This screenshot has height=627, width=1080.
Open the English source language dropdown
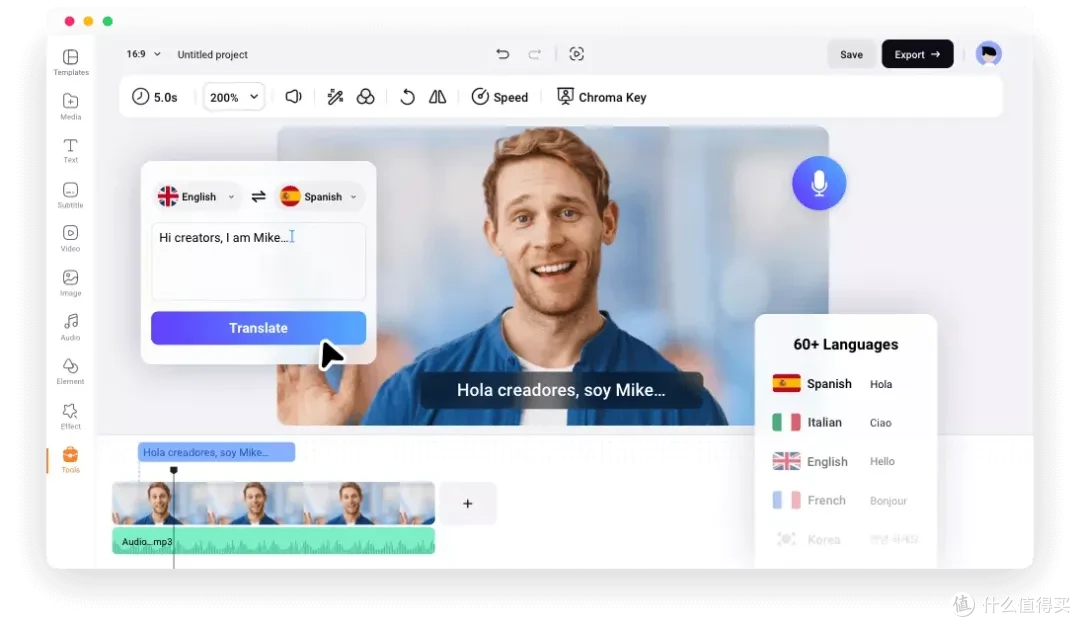[x=197, y=197]
